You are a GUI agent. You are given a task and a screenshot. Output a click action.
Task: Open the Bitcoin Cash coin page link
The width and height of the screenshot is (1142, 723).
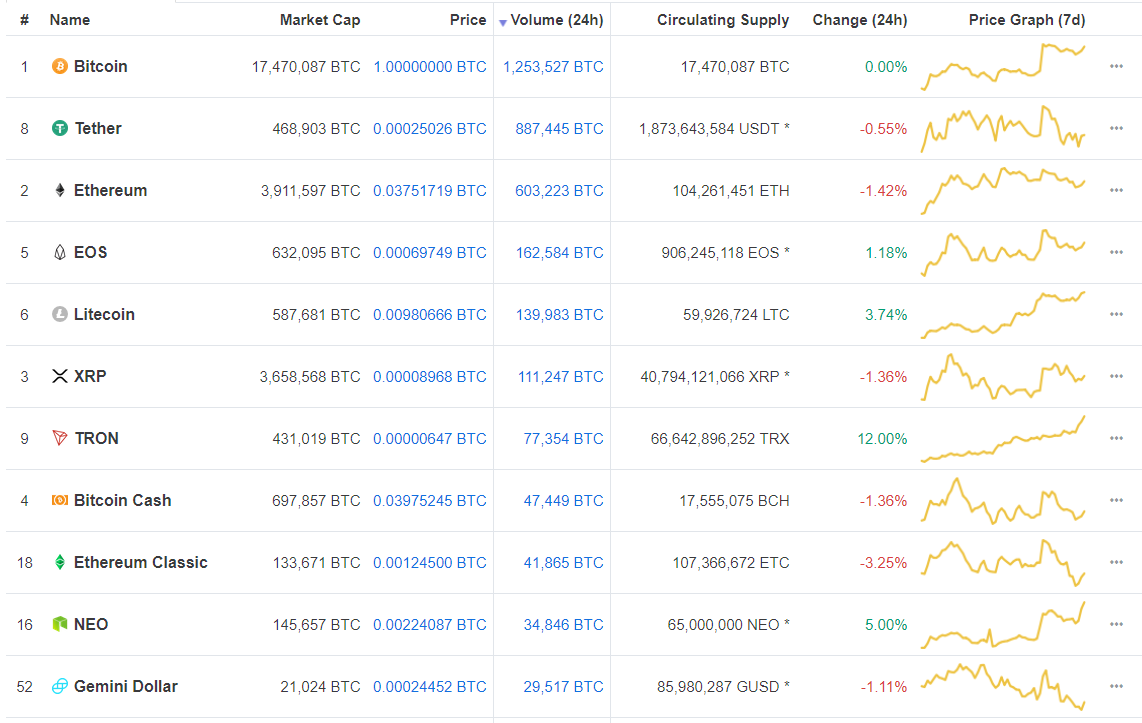[122, 501]
